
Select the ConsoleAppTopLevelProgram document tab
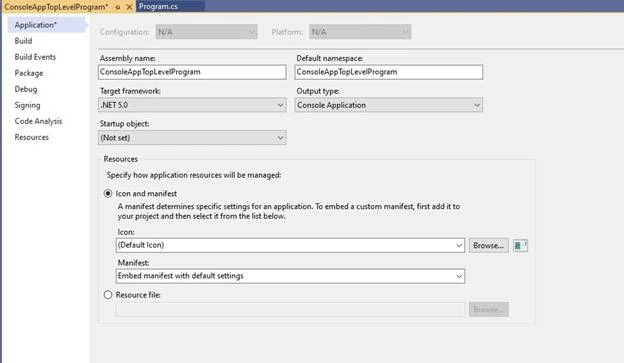click(x=56, y=7)
